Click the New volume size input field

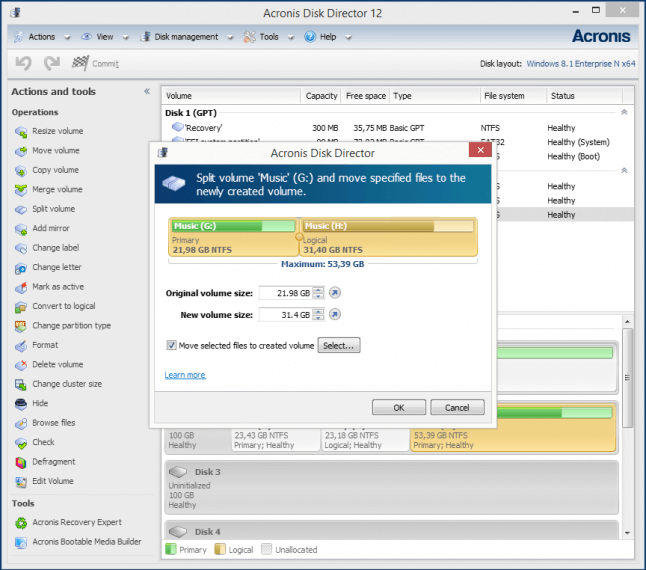(x=284, y=315)
